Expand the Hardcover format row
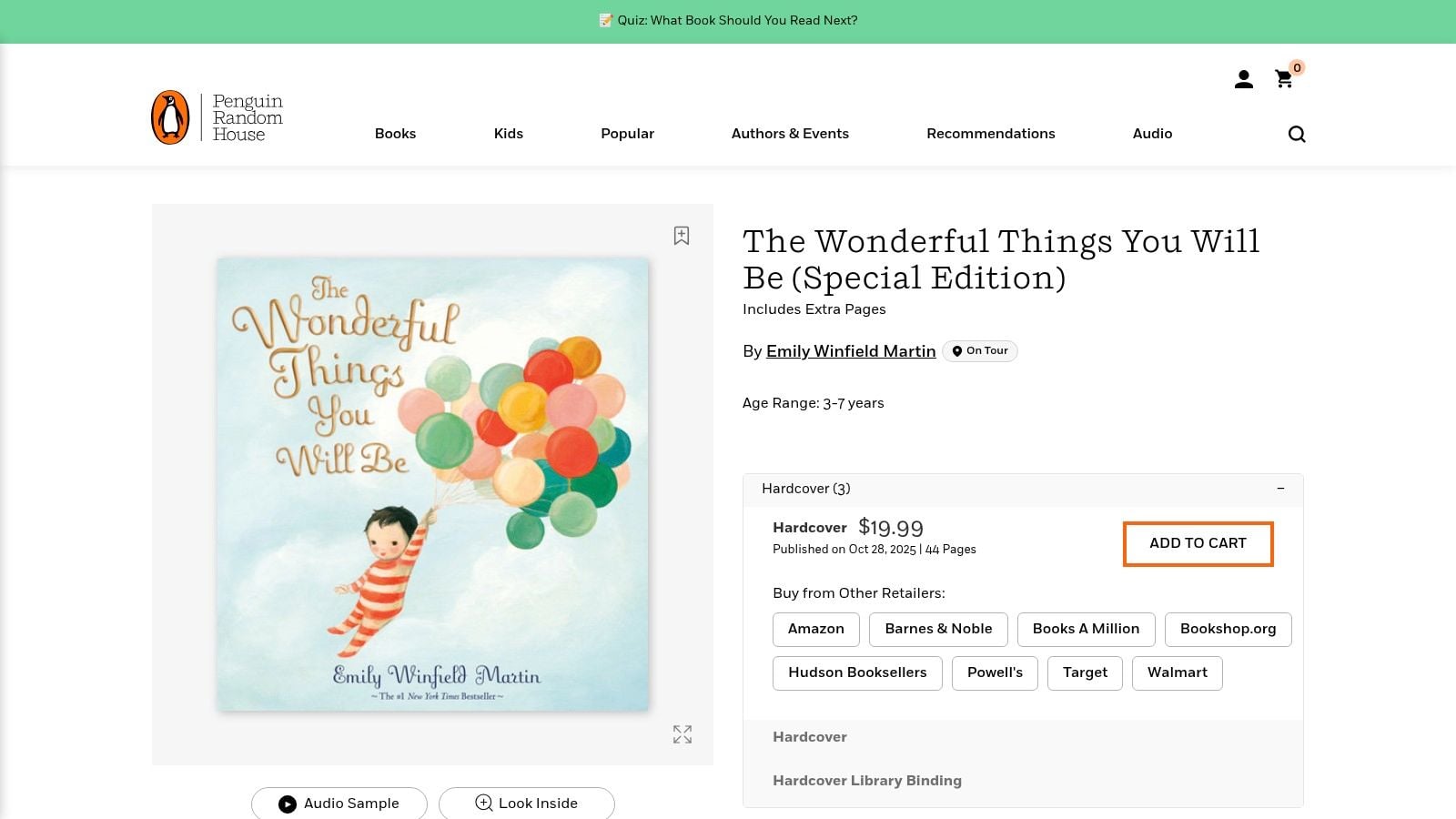 click(x=809, y=737)
